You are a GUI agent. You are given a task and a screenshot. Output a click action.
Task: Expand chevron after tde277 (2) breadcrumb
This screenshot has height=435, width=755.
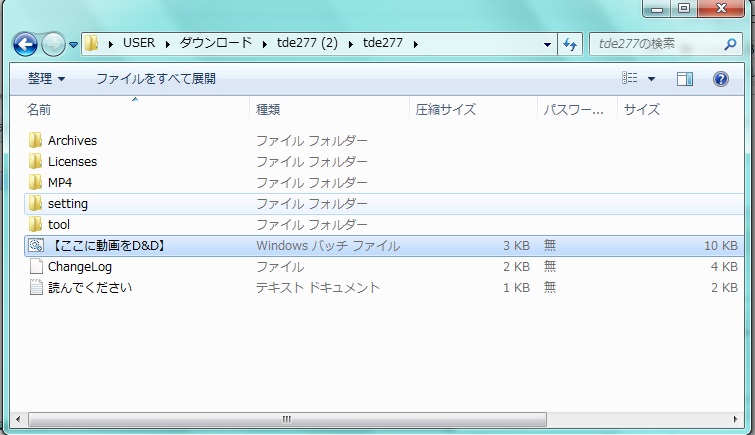click(x=351, y=44)
